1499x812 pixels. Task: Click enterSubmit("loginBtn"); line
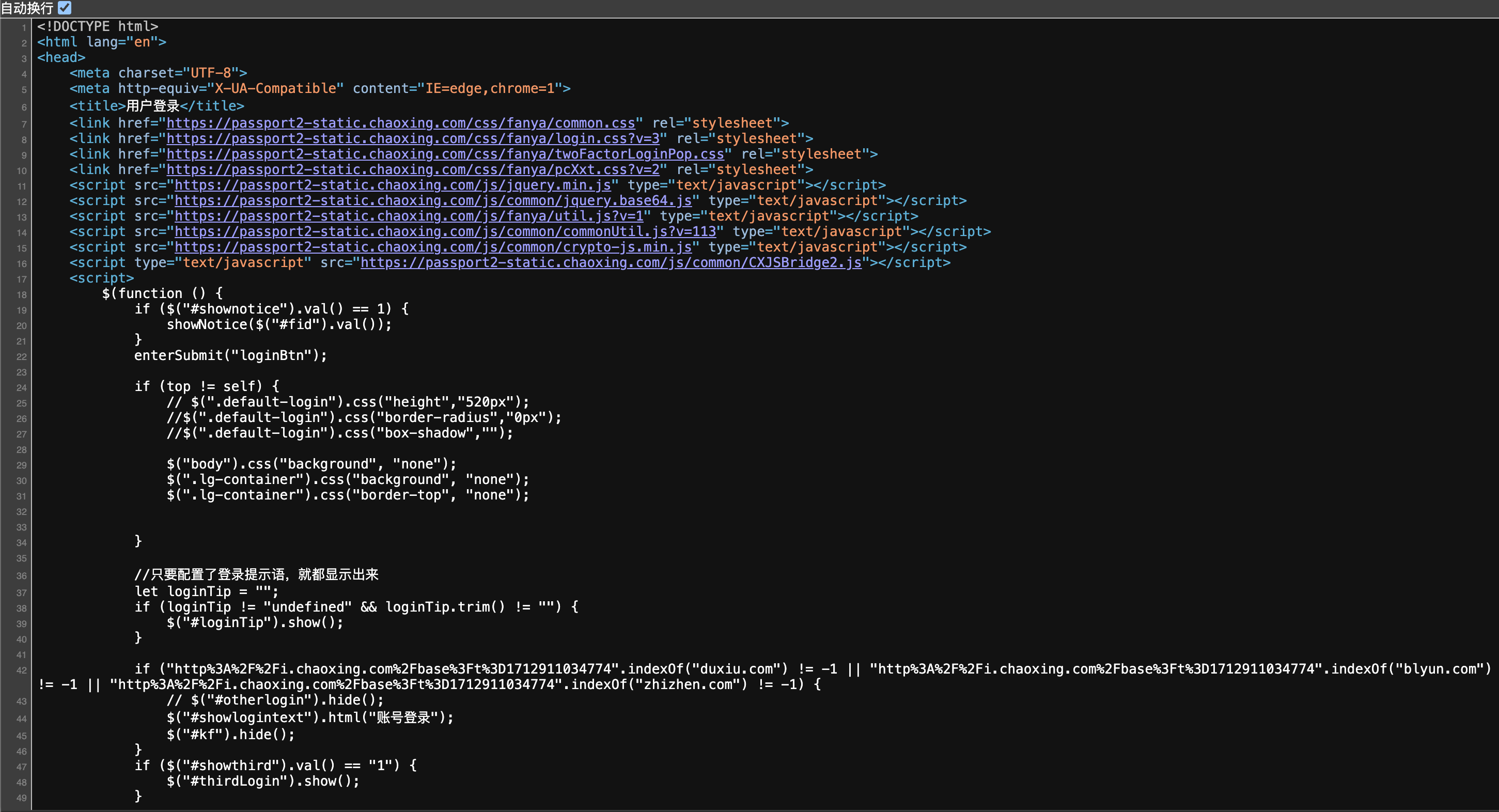tap(231, 356)
